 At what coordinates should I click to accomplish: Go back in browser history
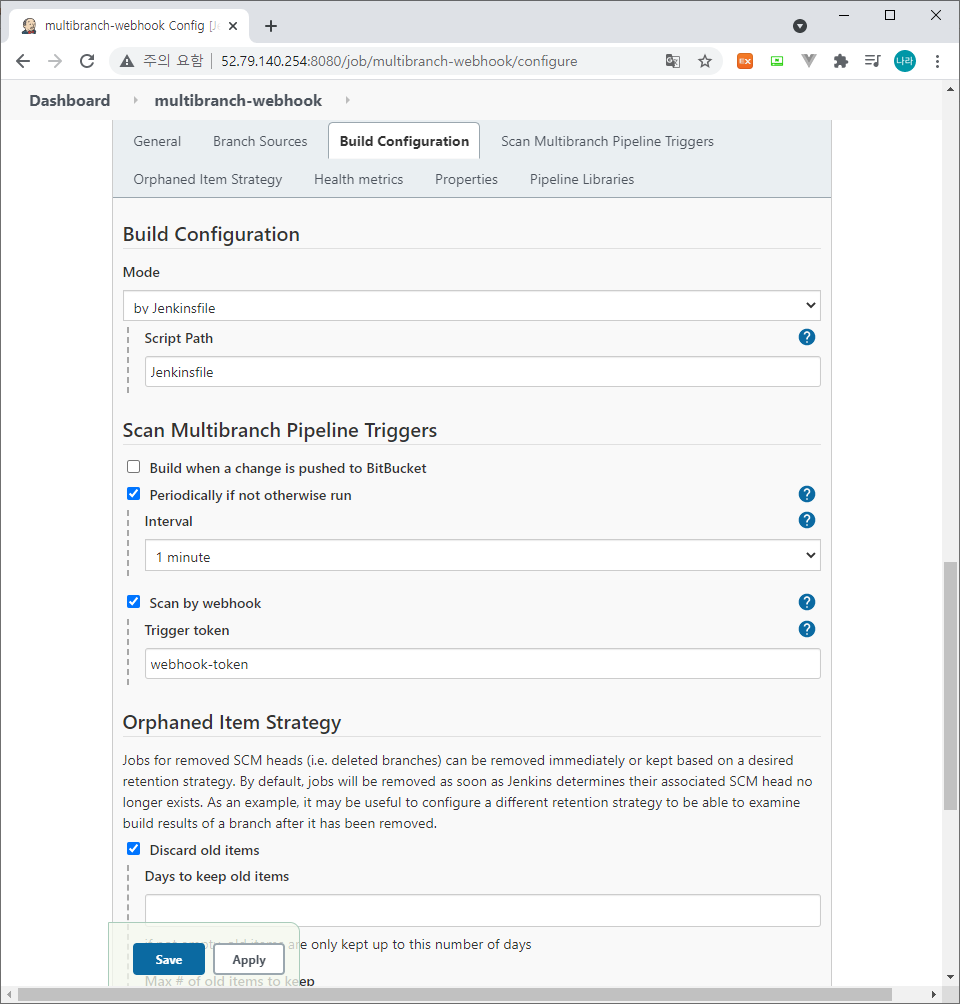(x=23, y=61)
